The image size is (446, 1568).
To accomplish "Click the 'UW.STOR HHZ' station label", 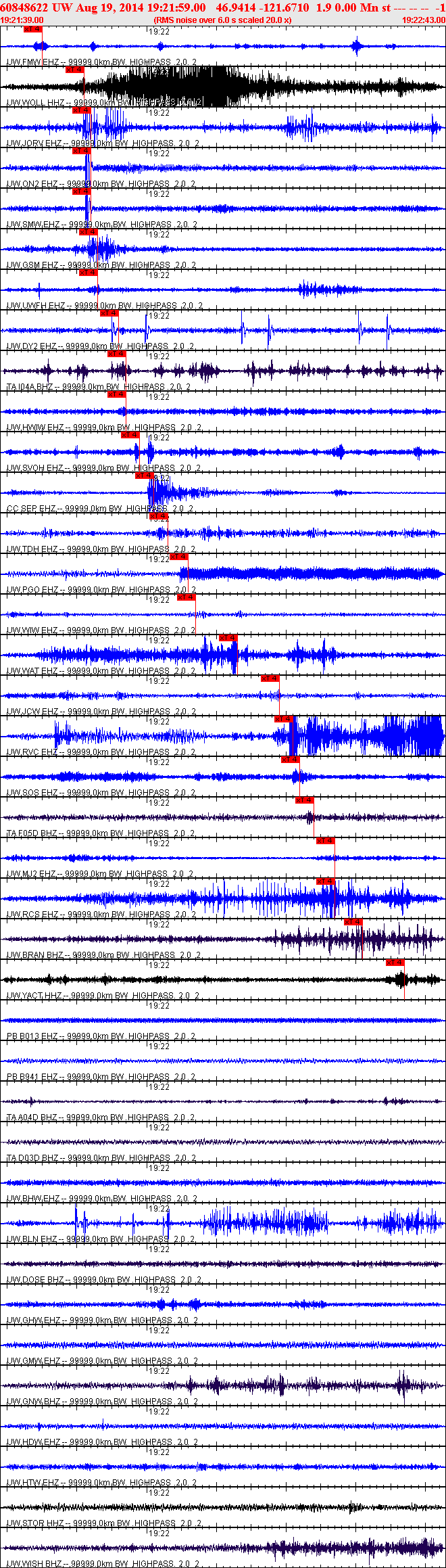I will click(x=35, y=1523).
